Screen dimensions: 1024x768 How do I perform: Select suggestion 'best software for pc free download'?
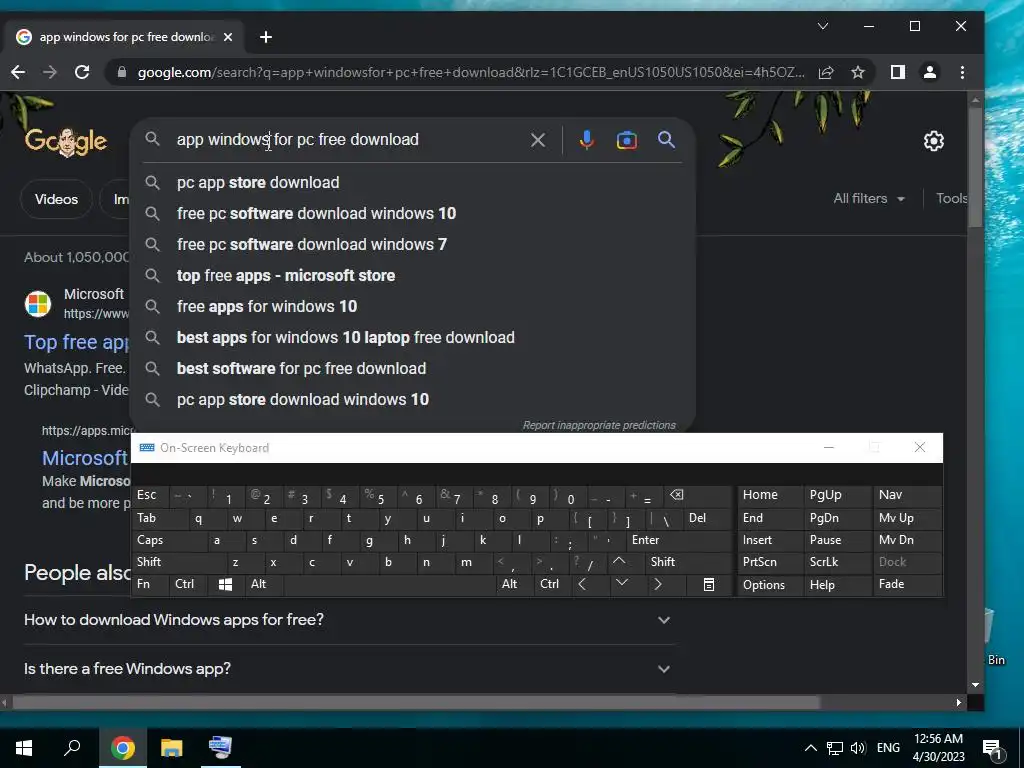413,368
